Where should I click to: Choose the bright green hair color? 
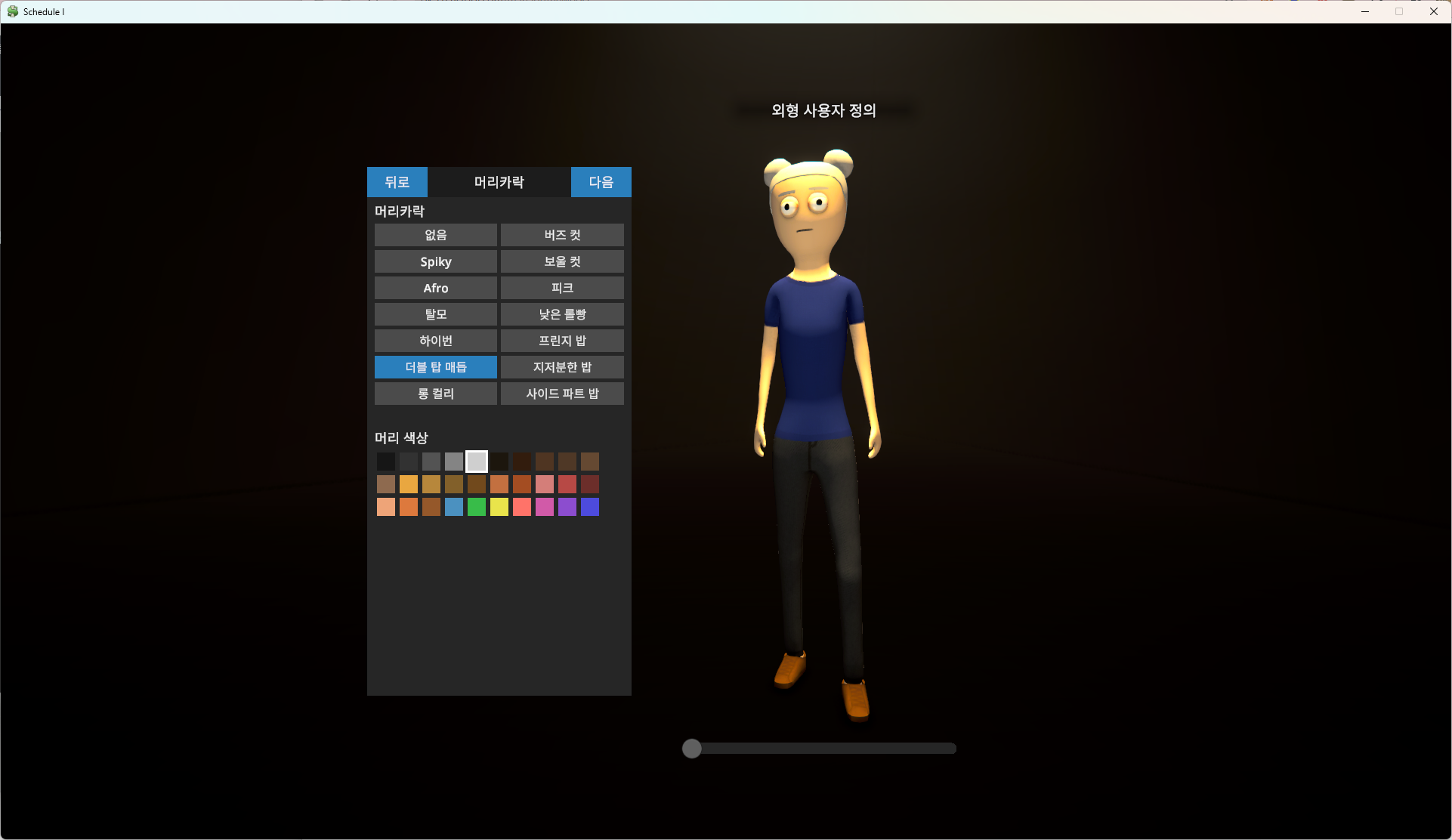coord(477,507)
